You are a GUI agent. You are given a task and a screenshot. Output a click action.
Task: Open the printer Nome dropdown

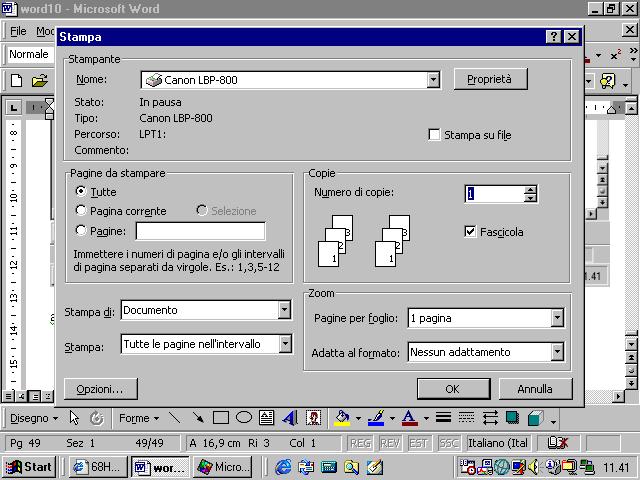(x=433, y=80)
